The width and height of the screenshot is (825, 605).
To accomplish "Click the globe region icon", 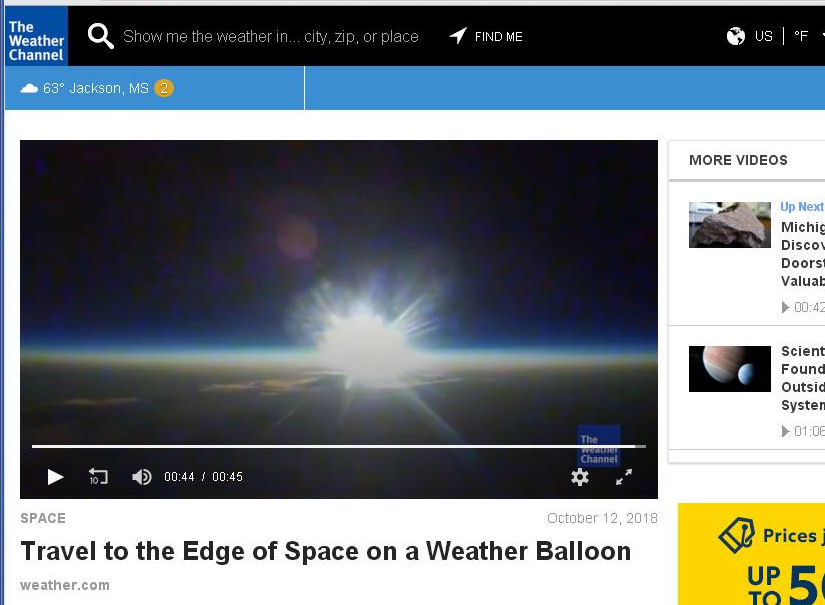I will [736, 36].
